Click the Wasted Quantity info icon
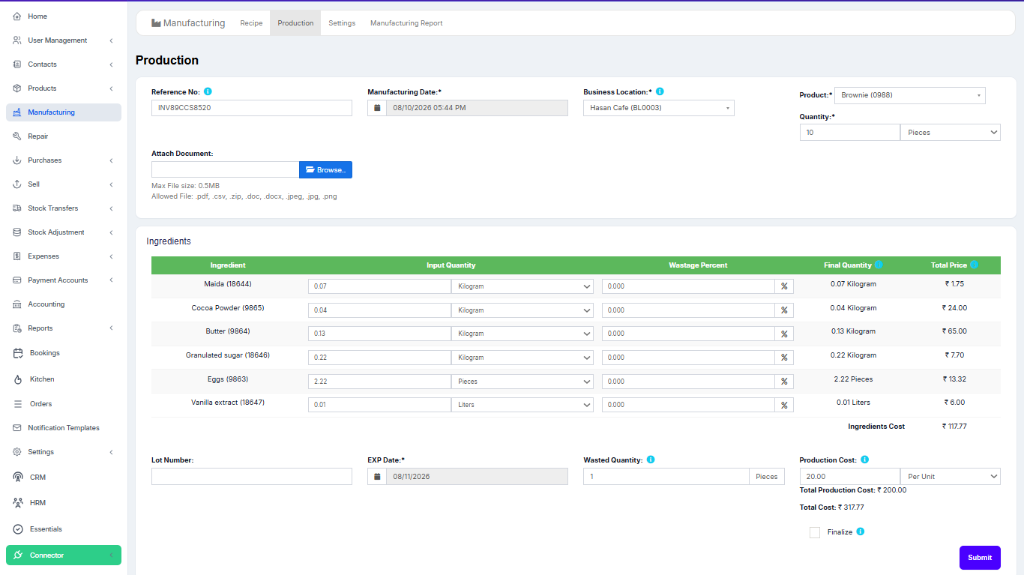 tap(650, 460)
